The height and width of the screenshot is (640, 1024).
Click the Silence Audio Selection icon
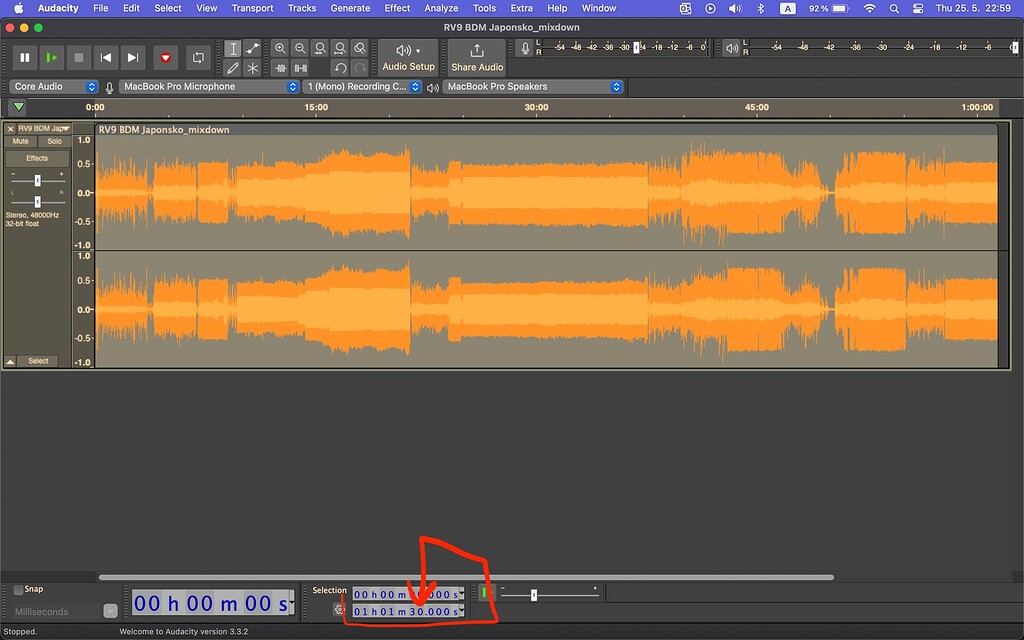[x=300, y=67]
